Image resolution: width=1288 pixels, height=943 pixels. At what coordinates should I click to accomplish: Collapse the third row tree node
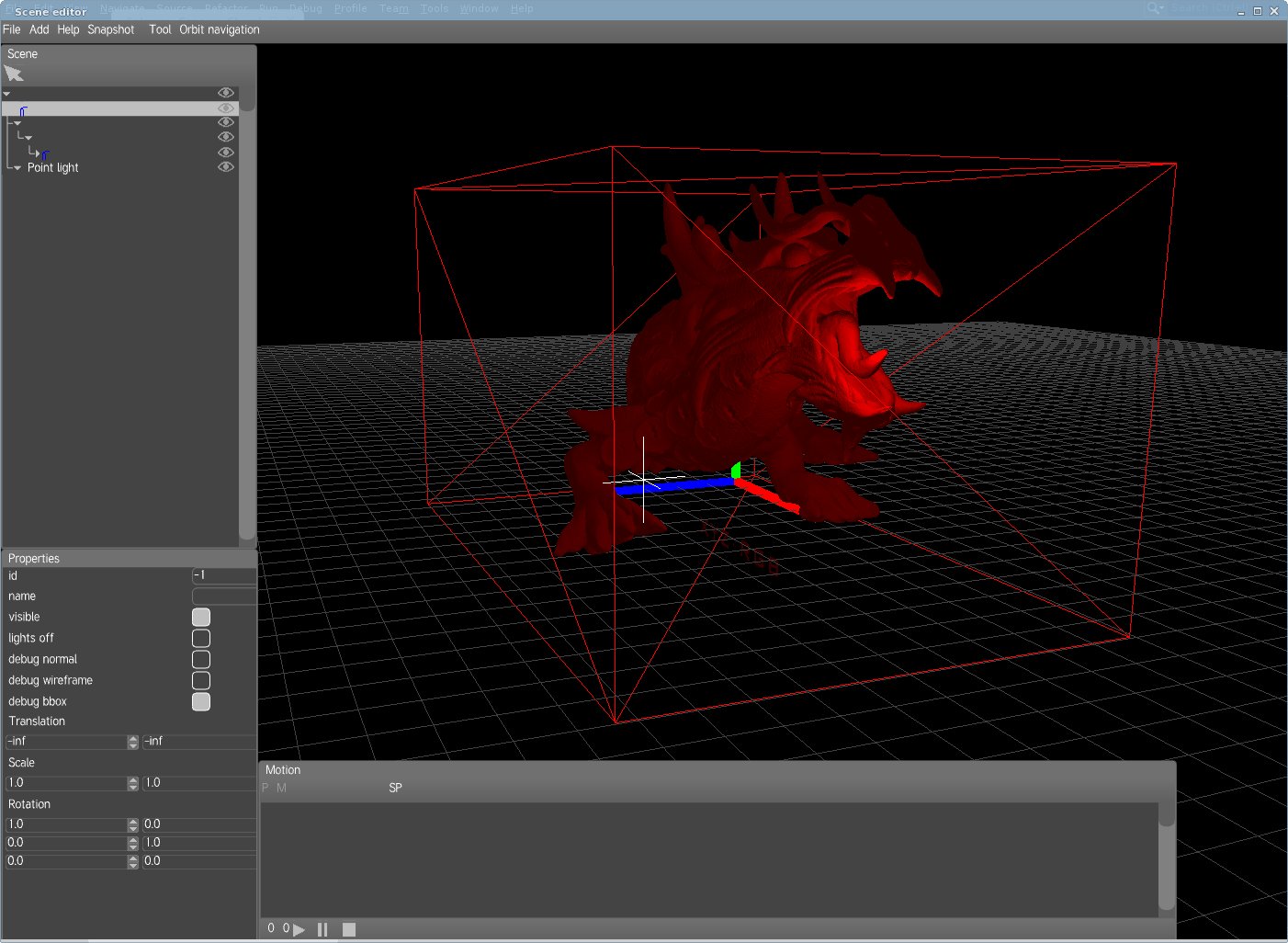click(x=17, y=123)
